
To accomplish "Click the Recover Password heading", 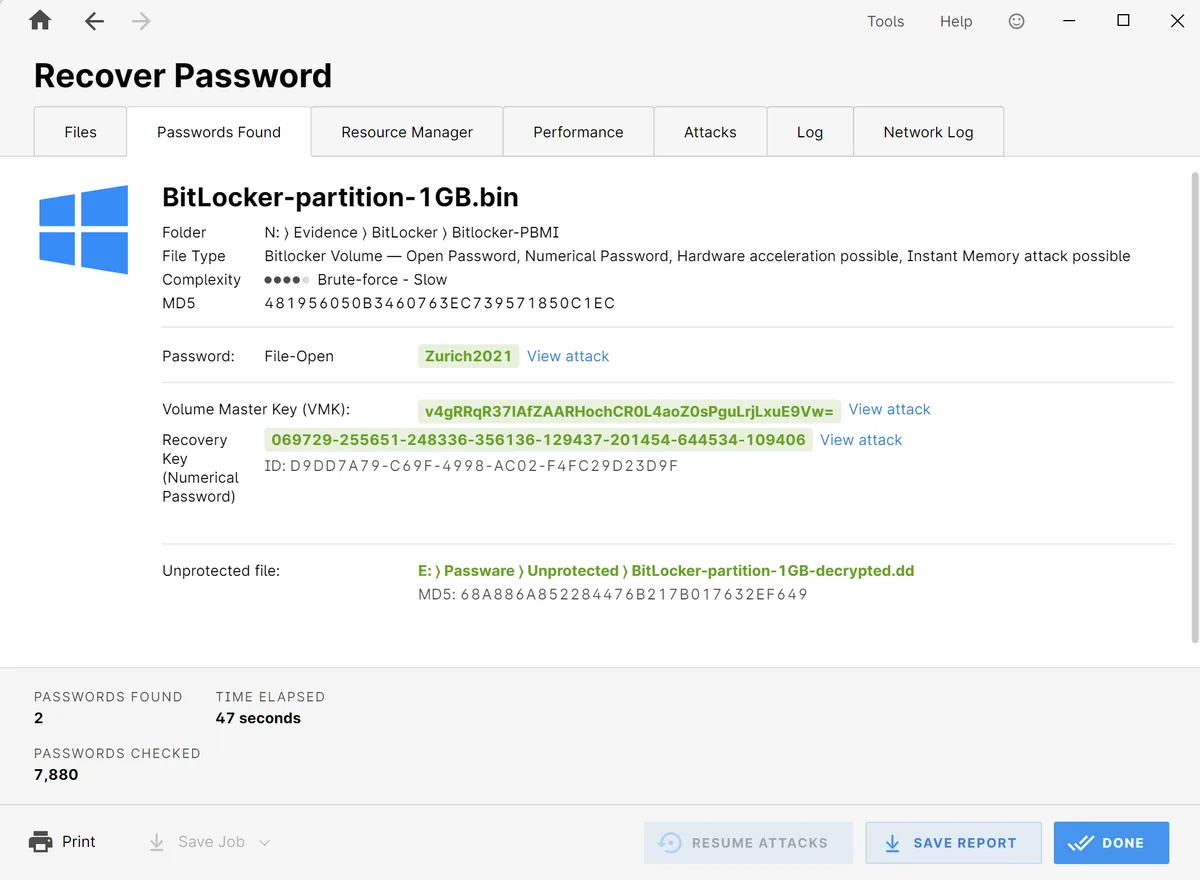I will [x=183, y=76].
